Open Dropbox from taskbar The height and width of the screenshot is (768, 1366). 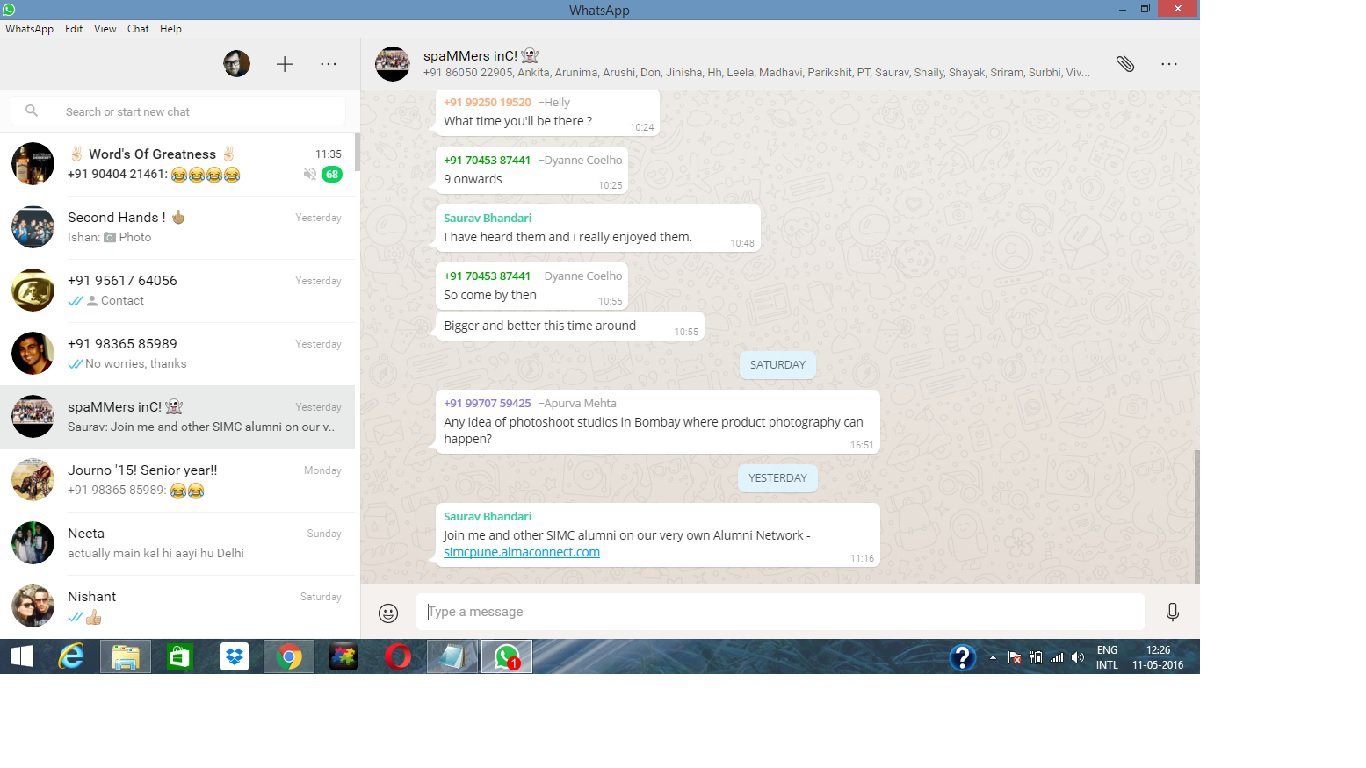pos(234,657)
